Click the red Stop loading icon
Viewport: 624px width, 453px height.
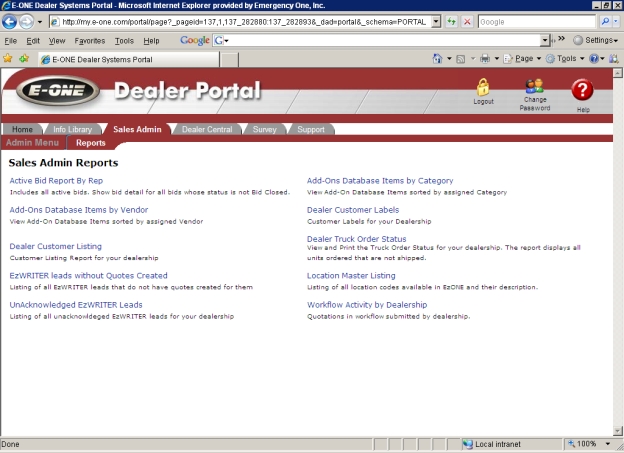click(467, 21)
